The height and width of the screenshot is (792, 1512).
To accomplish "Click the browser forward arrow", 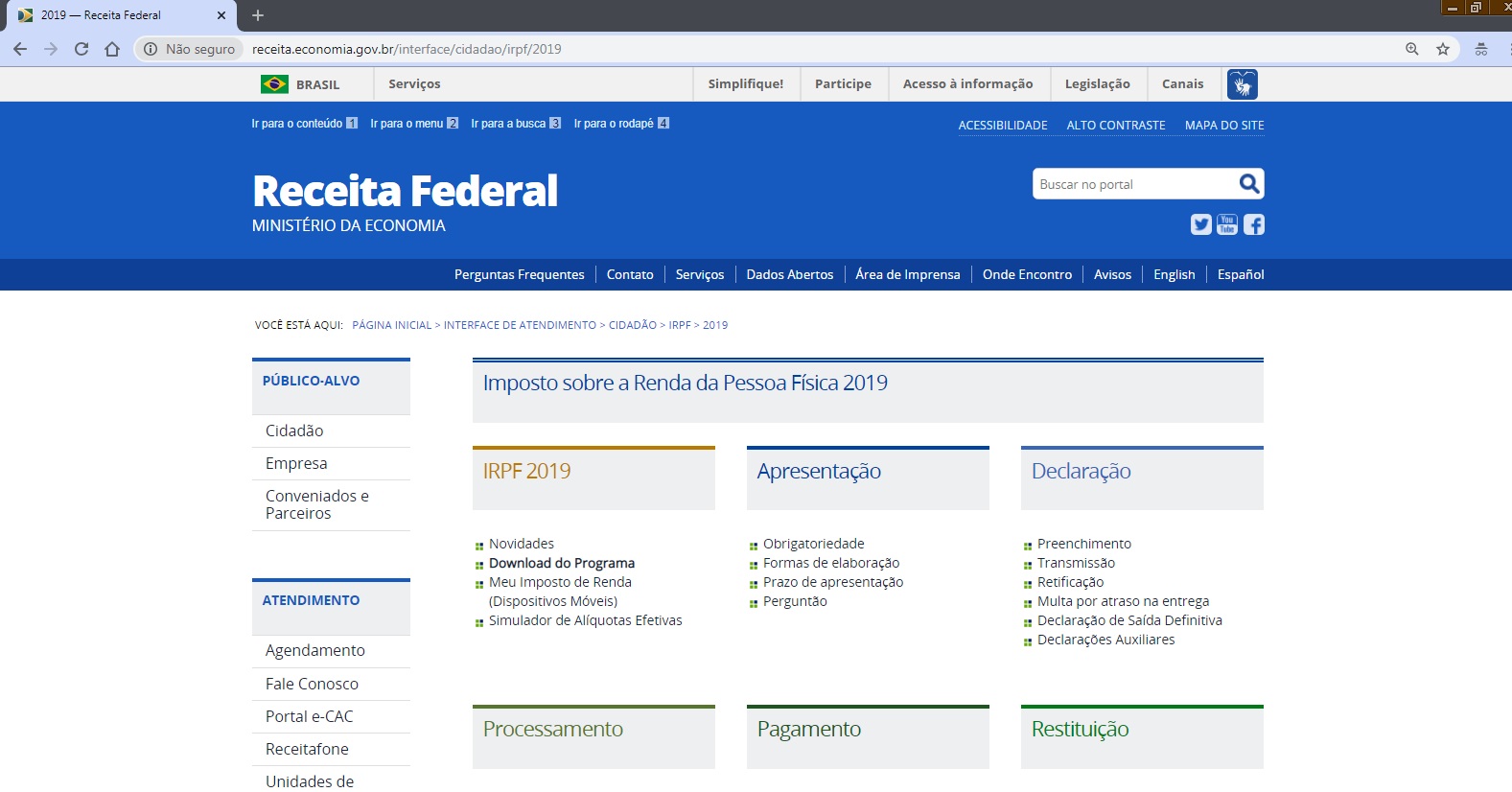I will tap(51, 49).
